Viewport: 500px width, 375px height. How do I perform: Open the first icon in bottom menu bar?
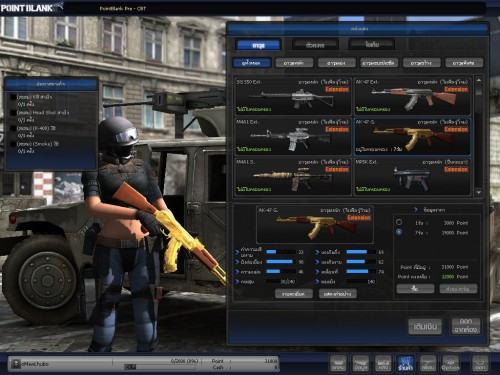point(338,363)
